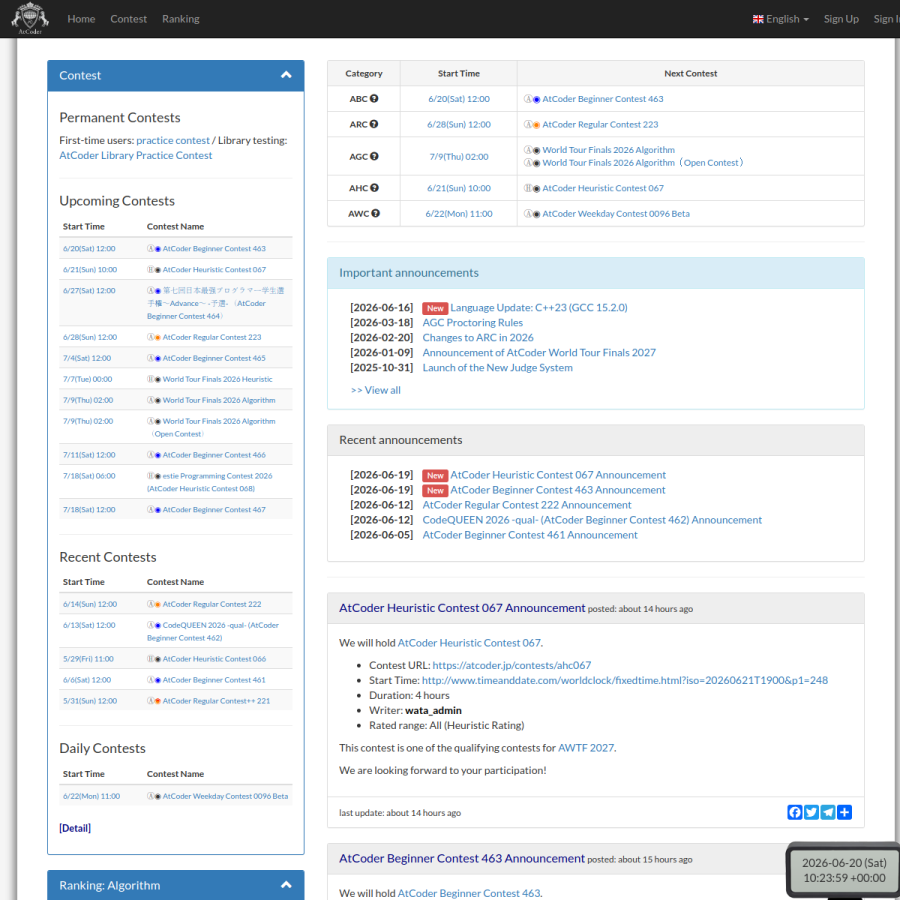900x900 pixels.
Task: Share announcement via Telegram icon
Action: coord(828,812)
